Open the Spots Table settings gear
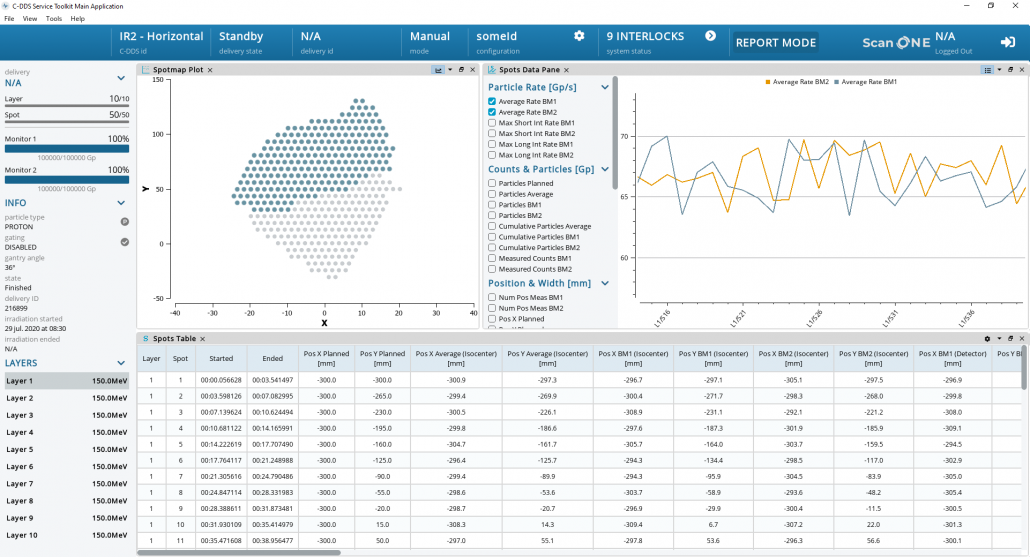The image size is (1030, 557). click(987, 339)
